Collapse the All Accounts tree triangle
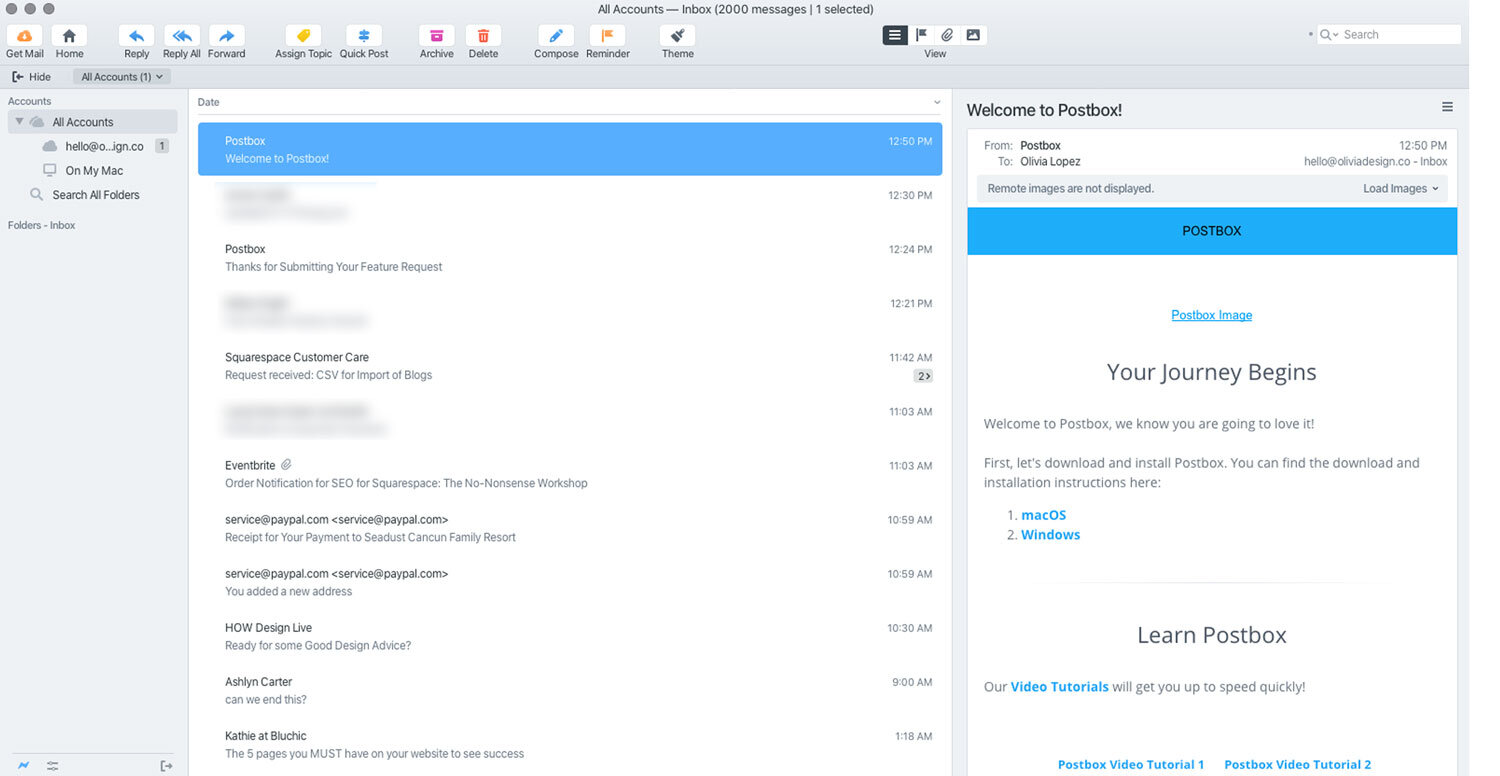Viewport: 1500px width, 776px height. click(19, 122)
